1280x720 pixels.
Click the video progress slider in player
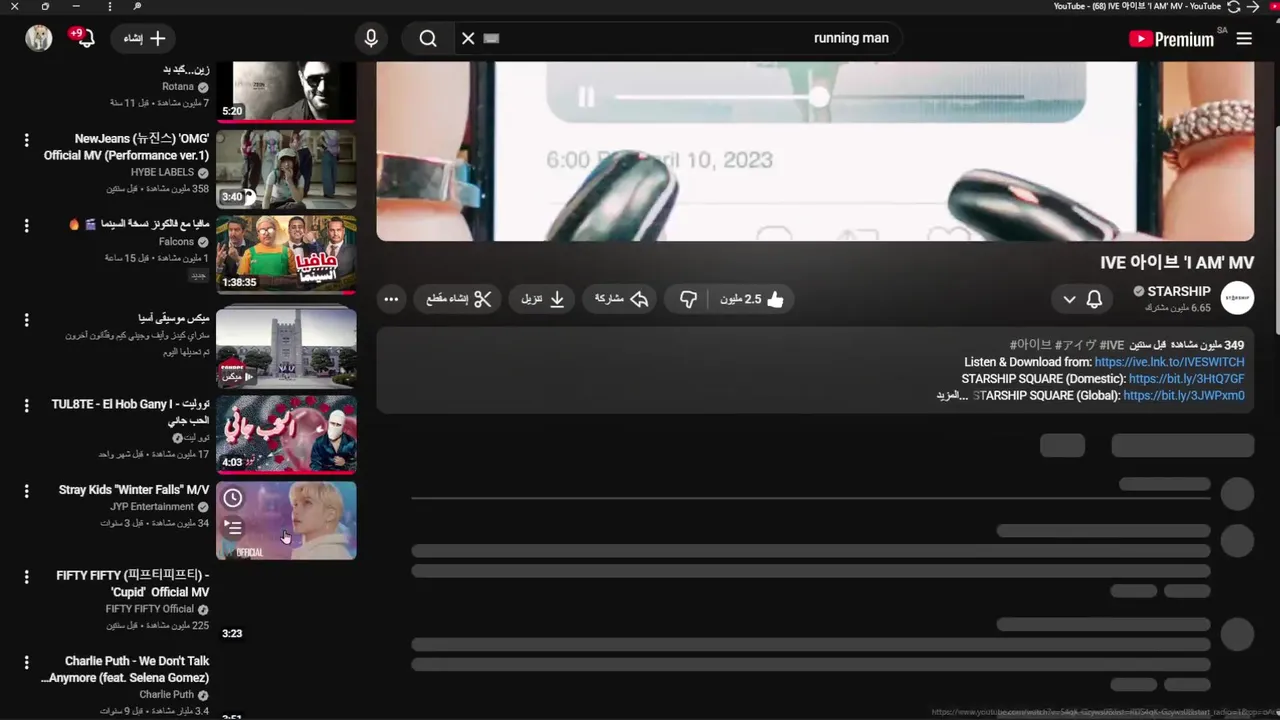click(x=819, y=97)
